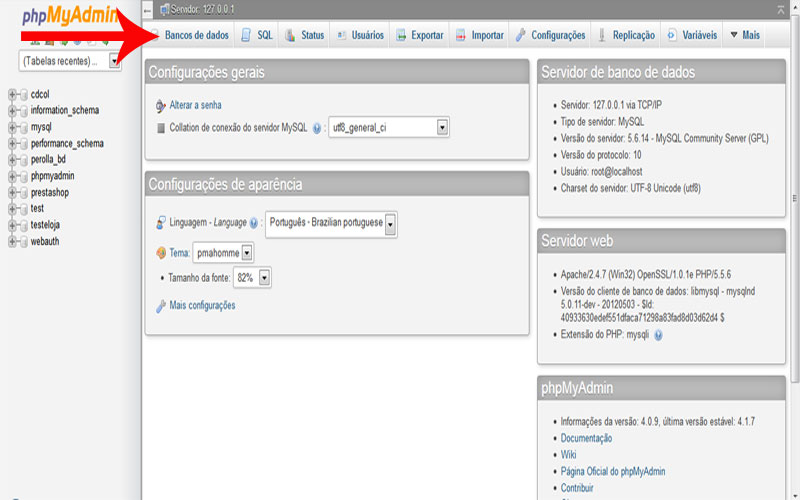Select the test database
This screenshot has height=500, width=800.
(x=37, y=209)
